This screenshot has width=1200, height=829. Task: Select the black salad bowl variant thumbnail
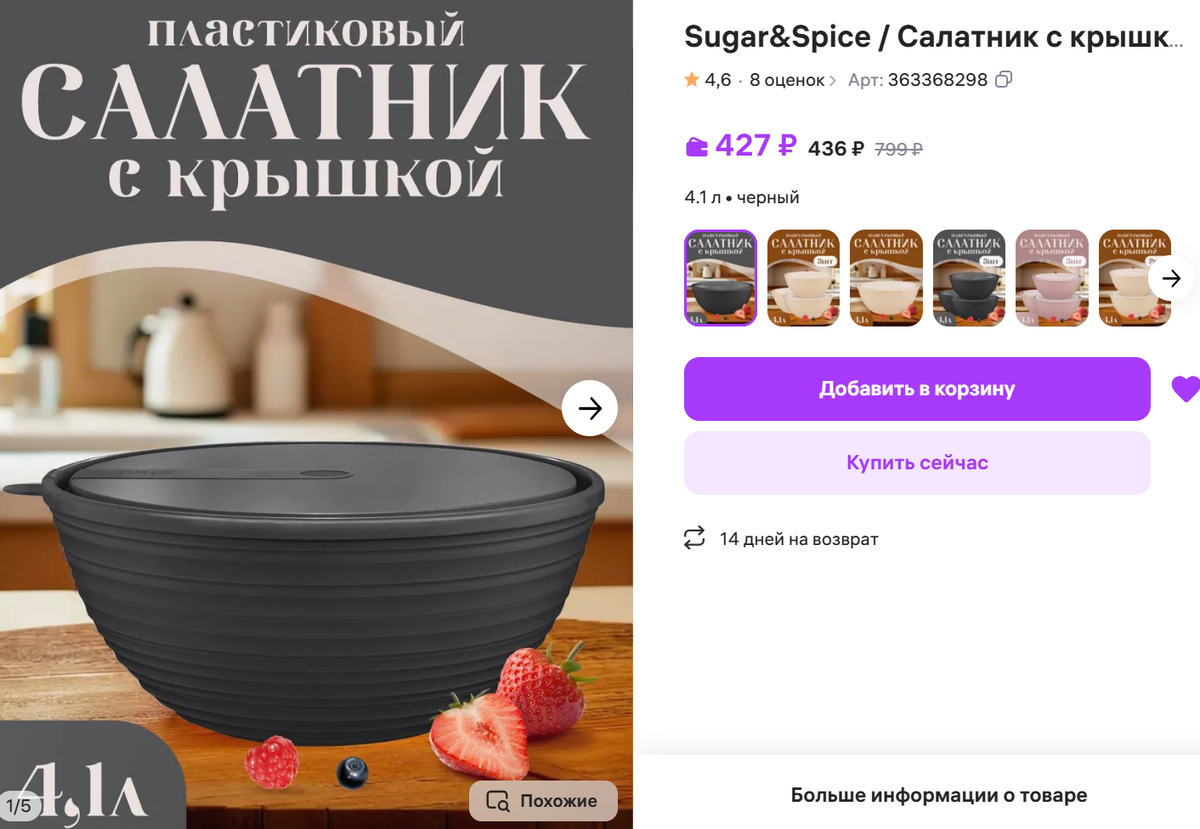point(721,278)
